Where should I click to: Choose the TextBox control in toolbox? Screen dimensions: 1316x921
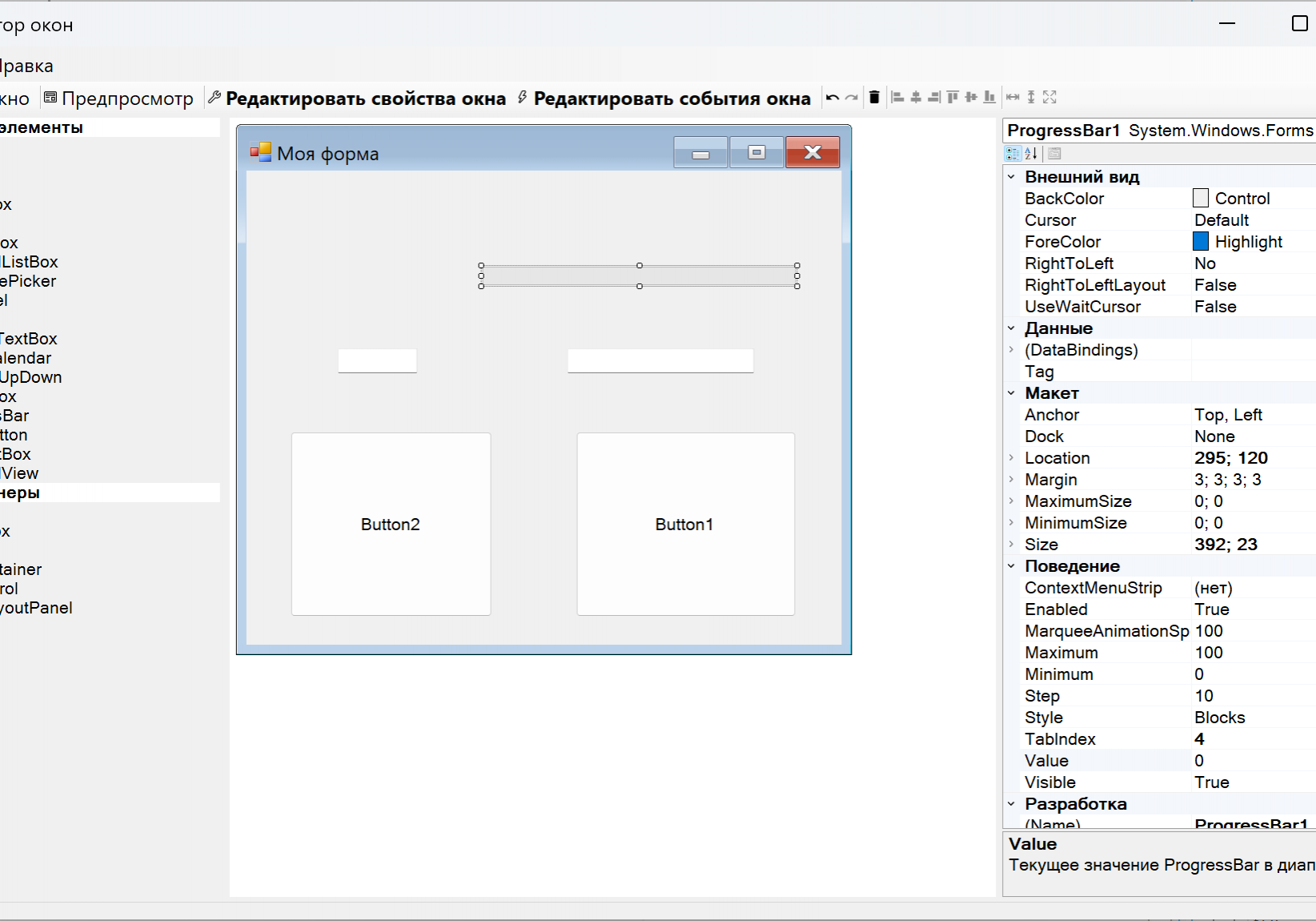[x=29, y=339]
